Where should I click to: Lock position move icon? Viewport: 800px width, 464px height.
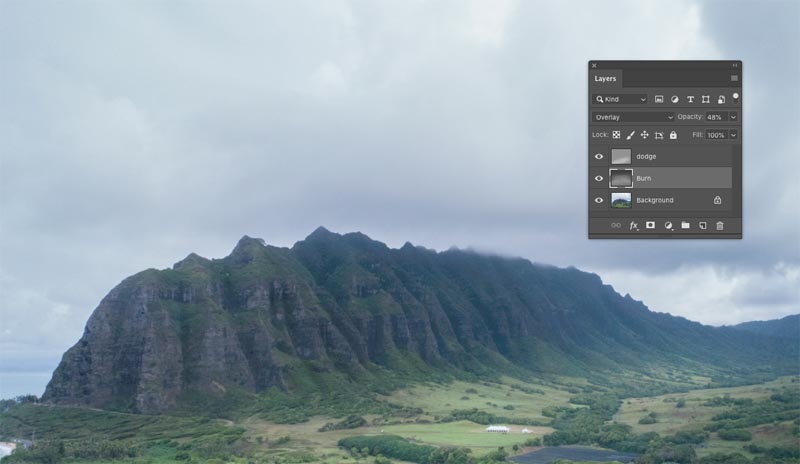point(644,135)
